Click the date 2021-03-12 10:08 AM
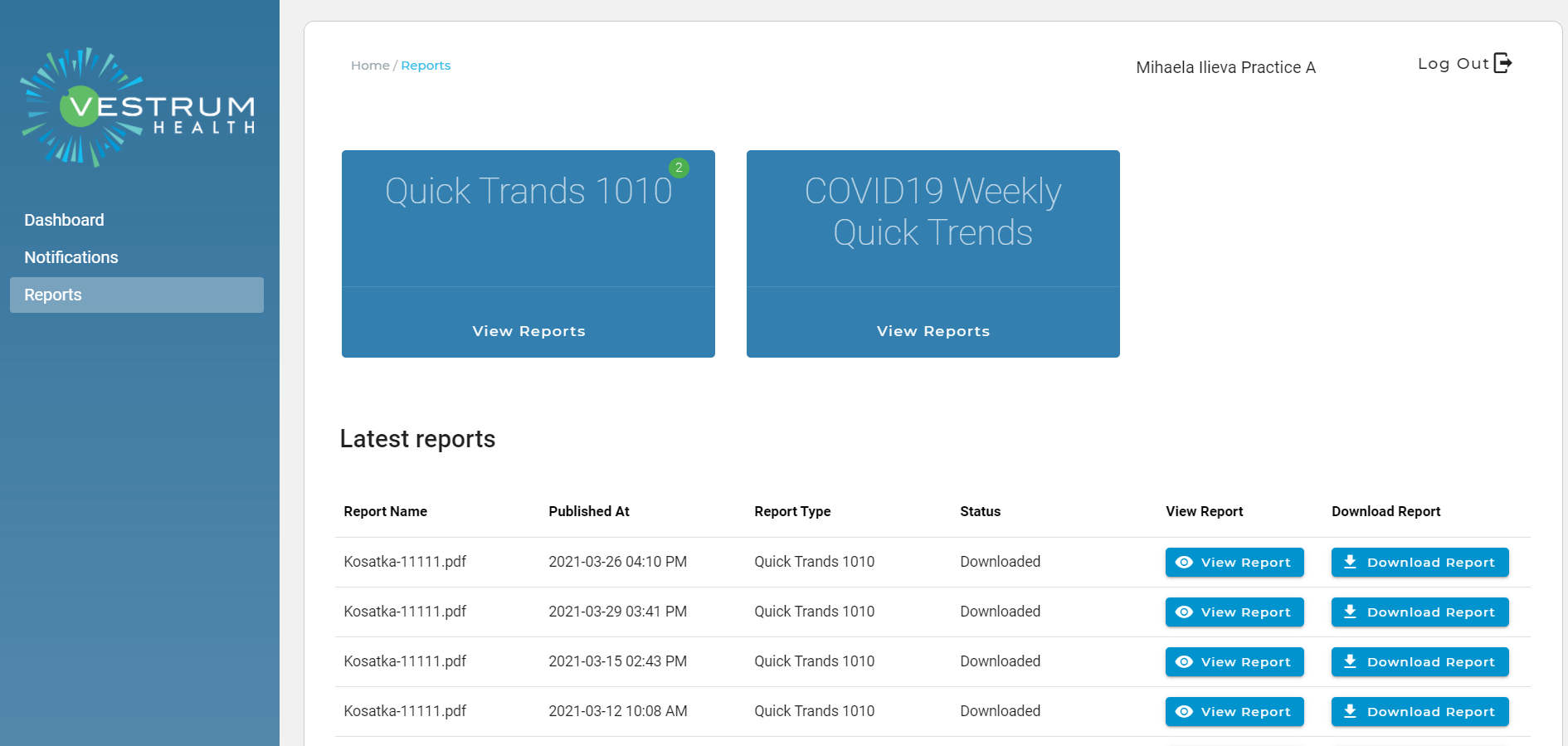 click(618, 711)
